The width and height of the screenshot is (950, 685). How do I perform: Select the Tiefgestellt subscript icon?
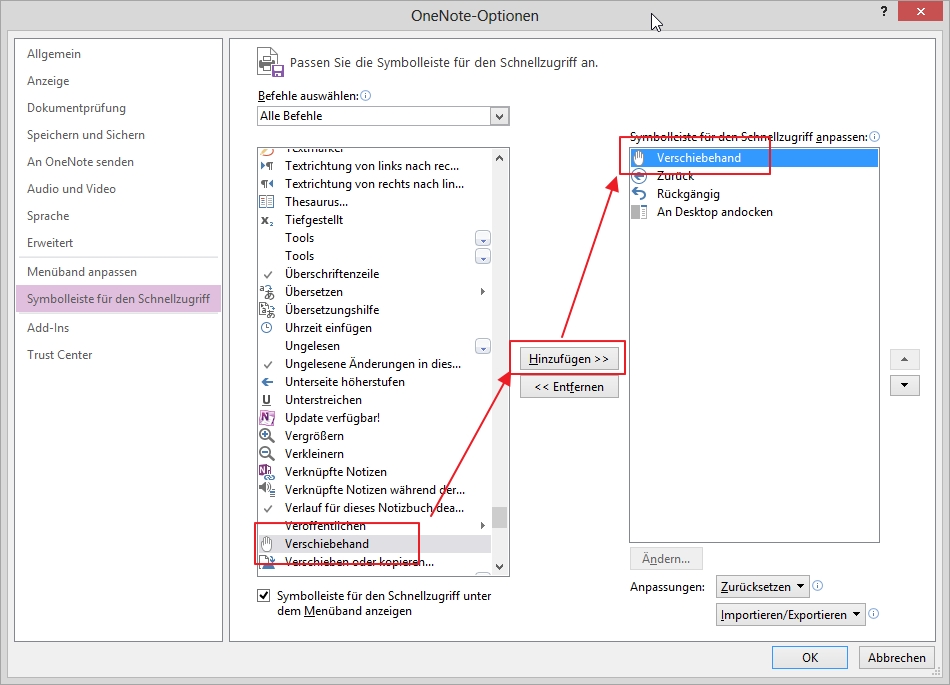[x=267, y=218]
